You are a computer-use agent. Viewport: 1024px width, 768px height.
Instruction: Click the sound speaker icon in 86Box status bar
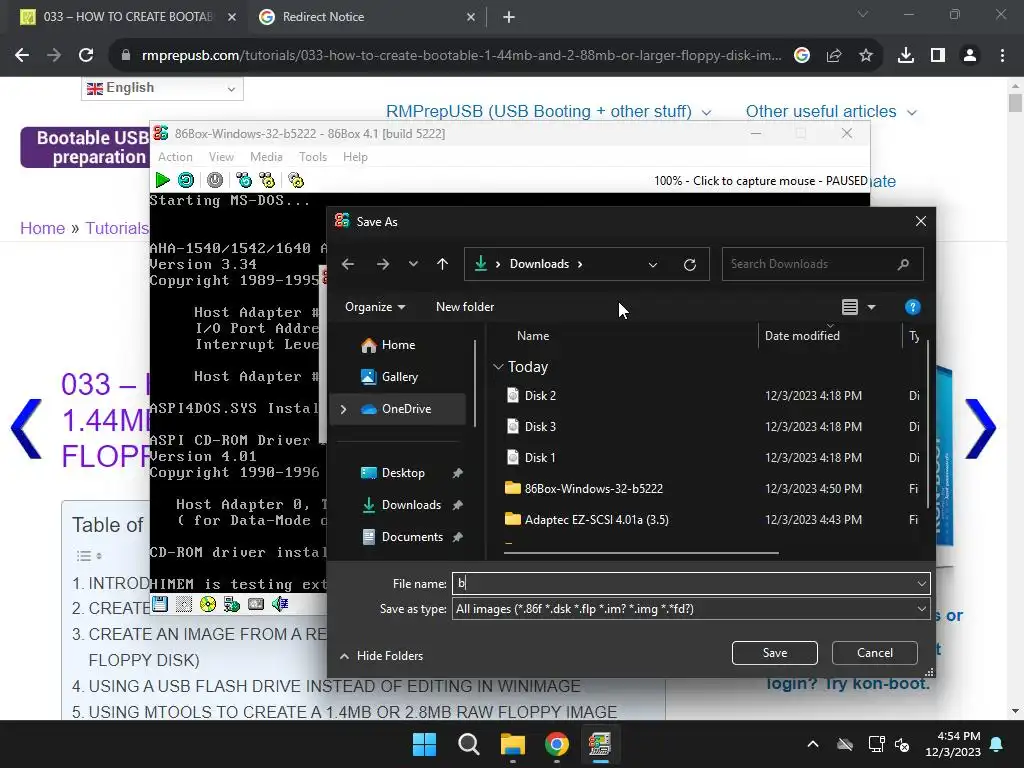pyautogui.click(x=280, y=604)
